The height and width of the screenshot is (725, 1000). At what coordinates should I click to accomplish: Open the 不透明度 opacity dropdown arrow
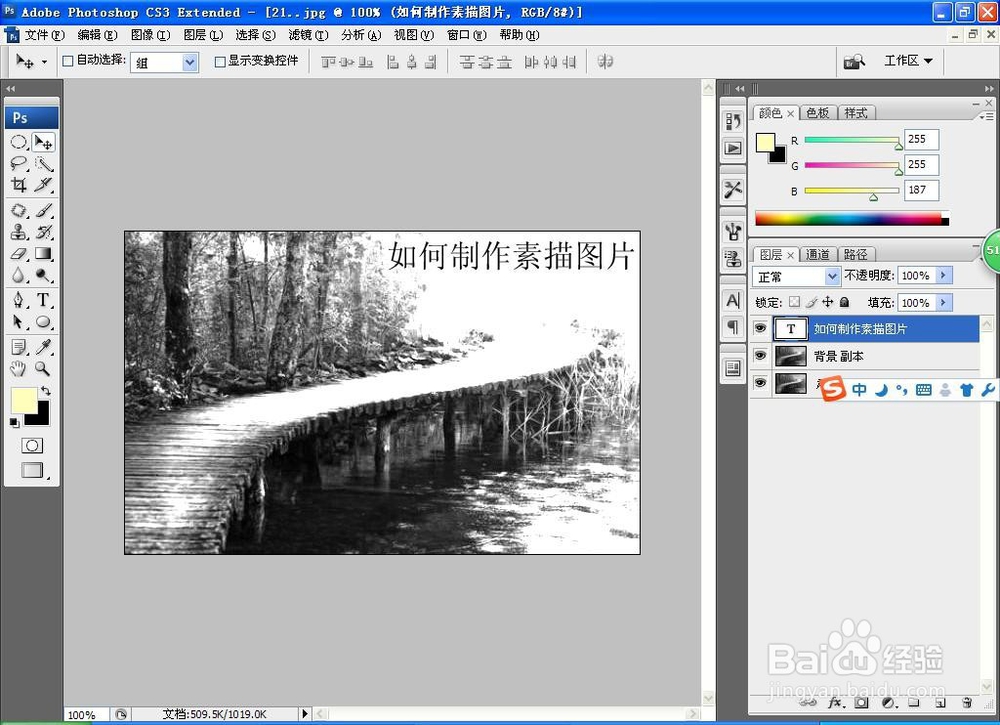tap(942, 276)
